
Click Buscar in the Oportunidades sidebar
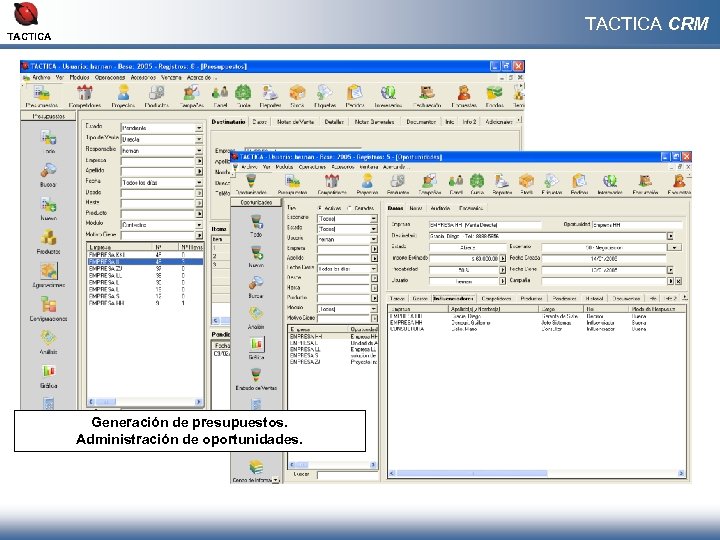tap(256, 287)
